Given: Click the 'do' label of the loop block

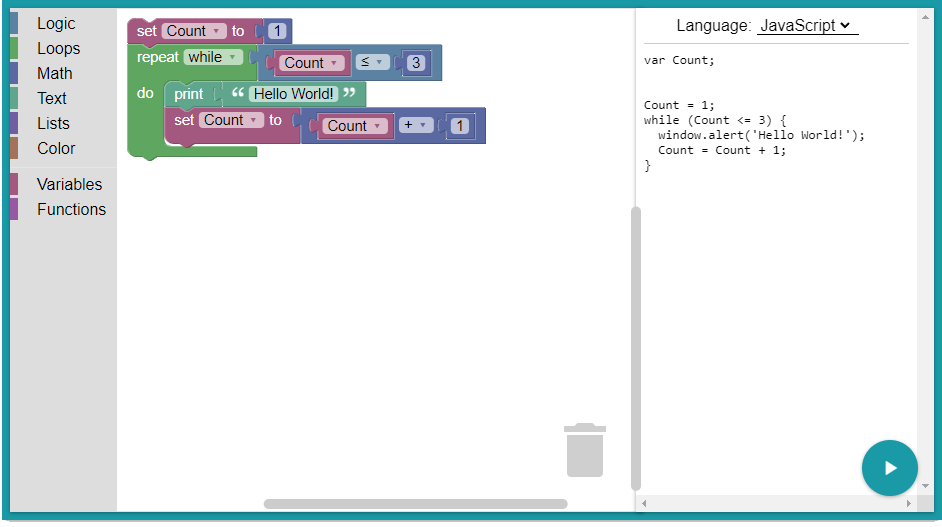Looking at the screenshot, I should 145,93.
